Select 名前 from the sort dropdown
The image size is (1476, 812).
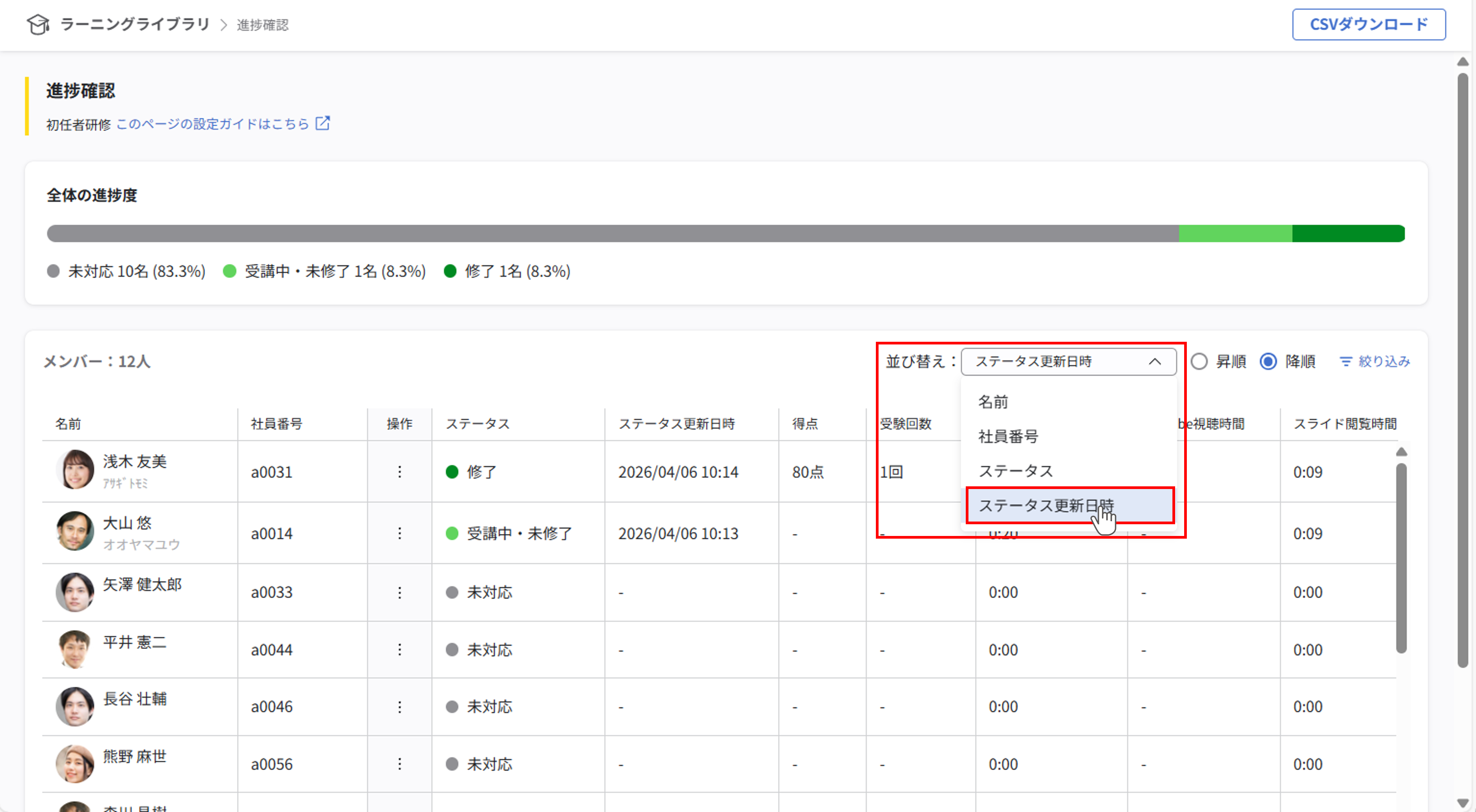pyautogui.click(x=993, y=402)
